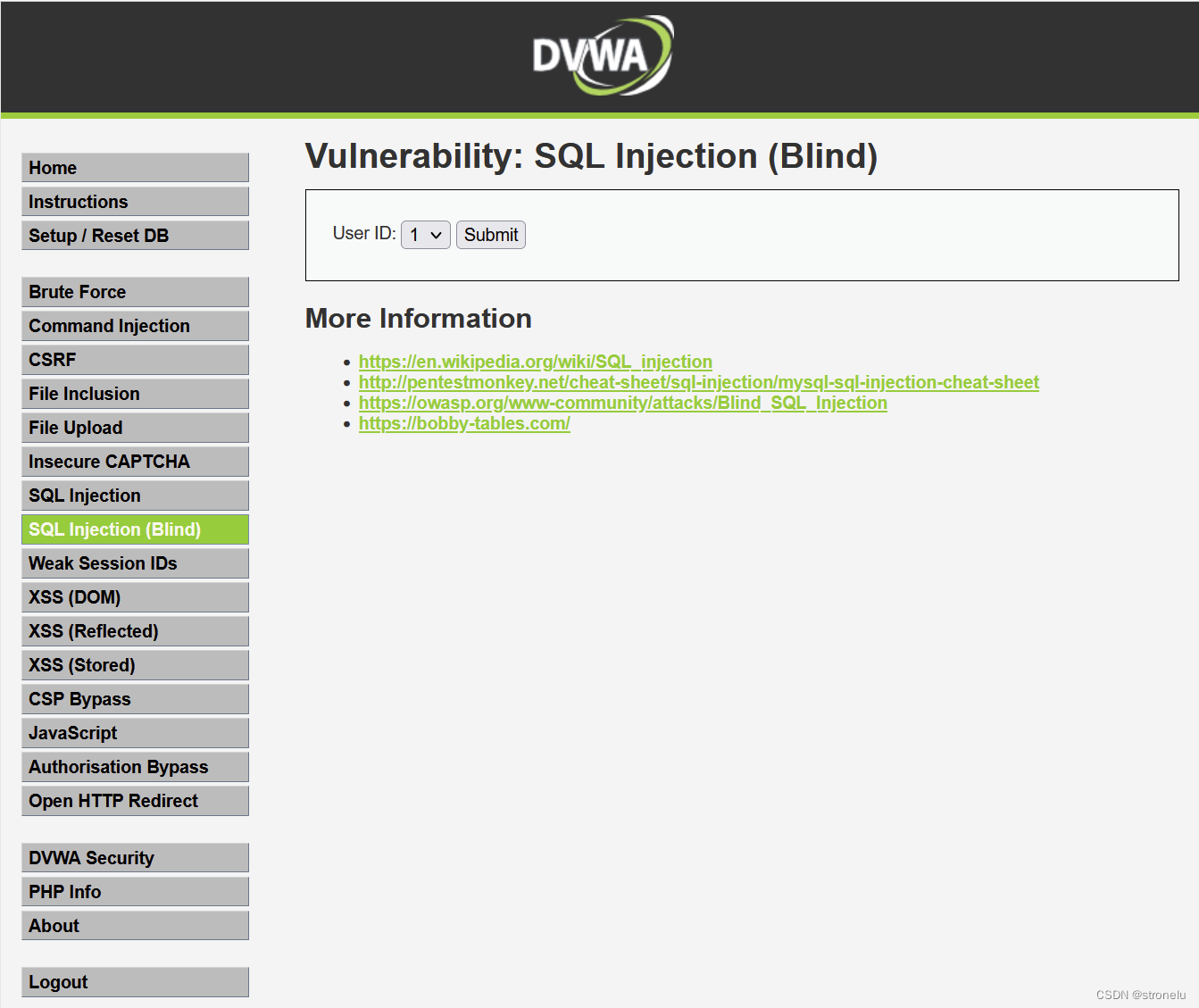Open OWASP Blind_SQL_Injection link
Screen dimensions: 1199x1008
click(x=623, y=403)
